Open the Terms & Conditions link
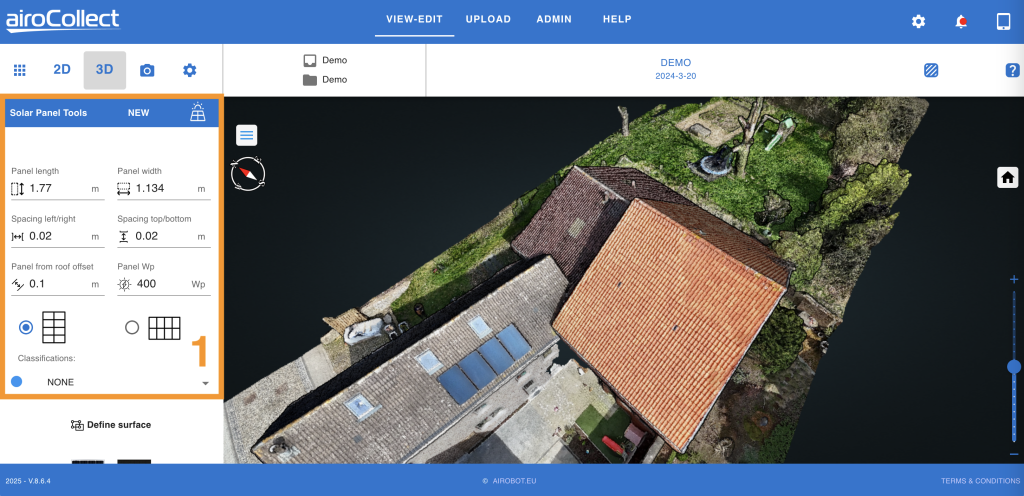This screenshot has height=496, width=1024. (x=979, y=481)
